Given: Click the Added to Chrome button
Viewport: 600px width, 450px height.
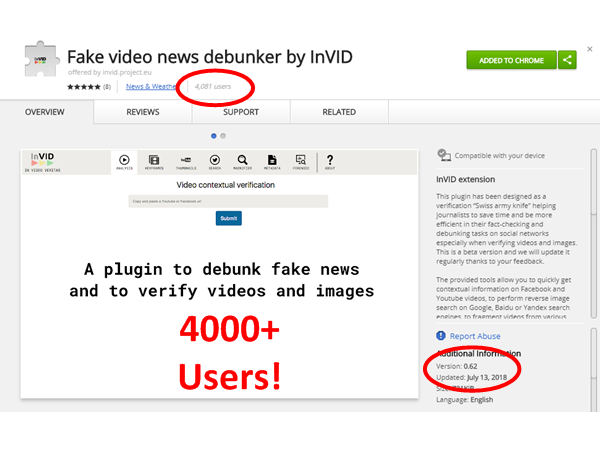Looking at the screenshot, I should (x=511, y=60).
